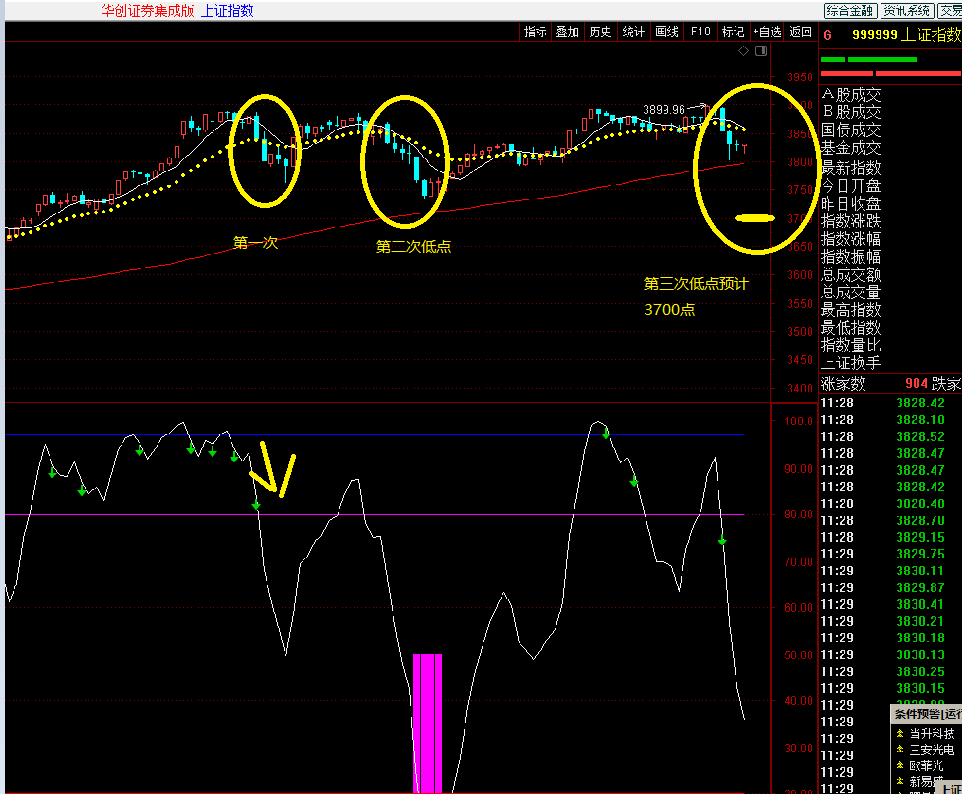Select the tick row with price 3830.21
Screen dimensions: 962x794
pos(891,621)
